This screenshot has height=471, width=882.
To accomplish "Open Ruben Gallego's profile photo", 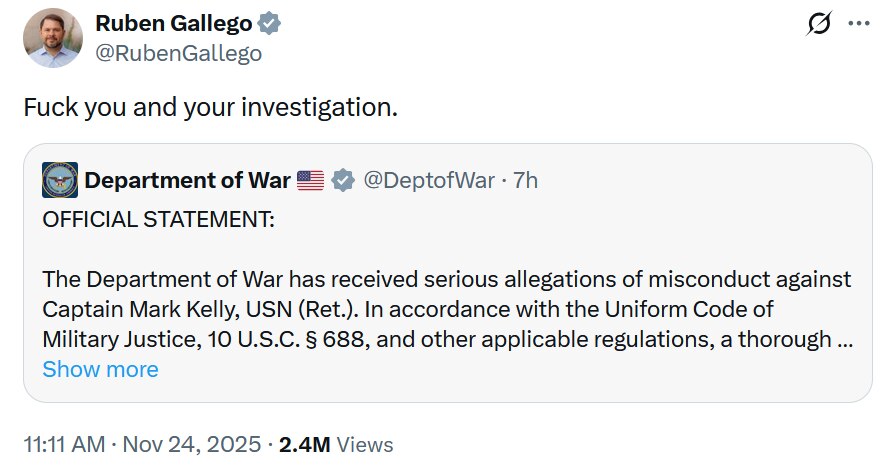I will (53, 38).
